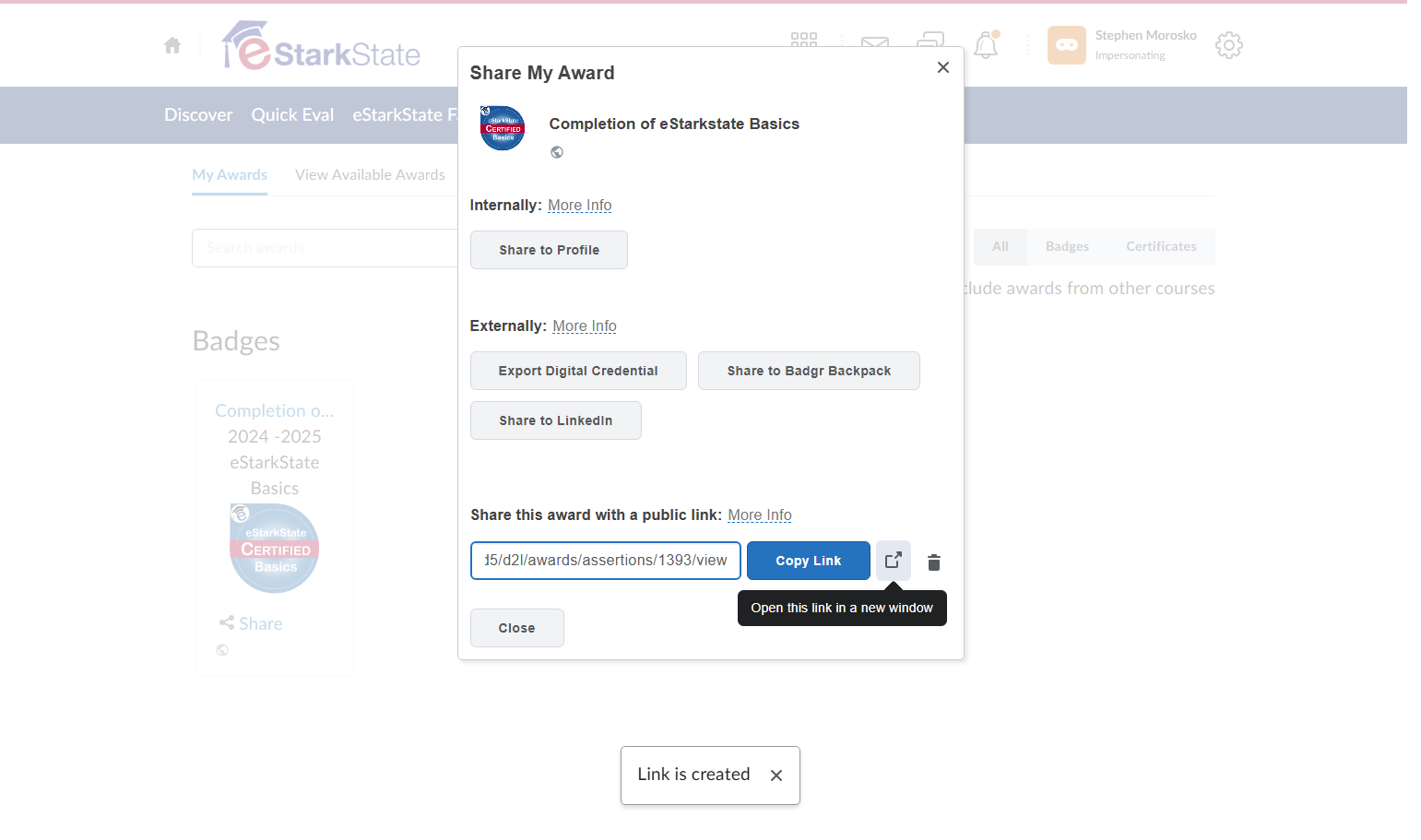
Task: Click the globe icon on the badge card
Action: (x=222, y=650)
